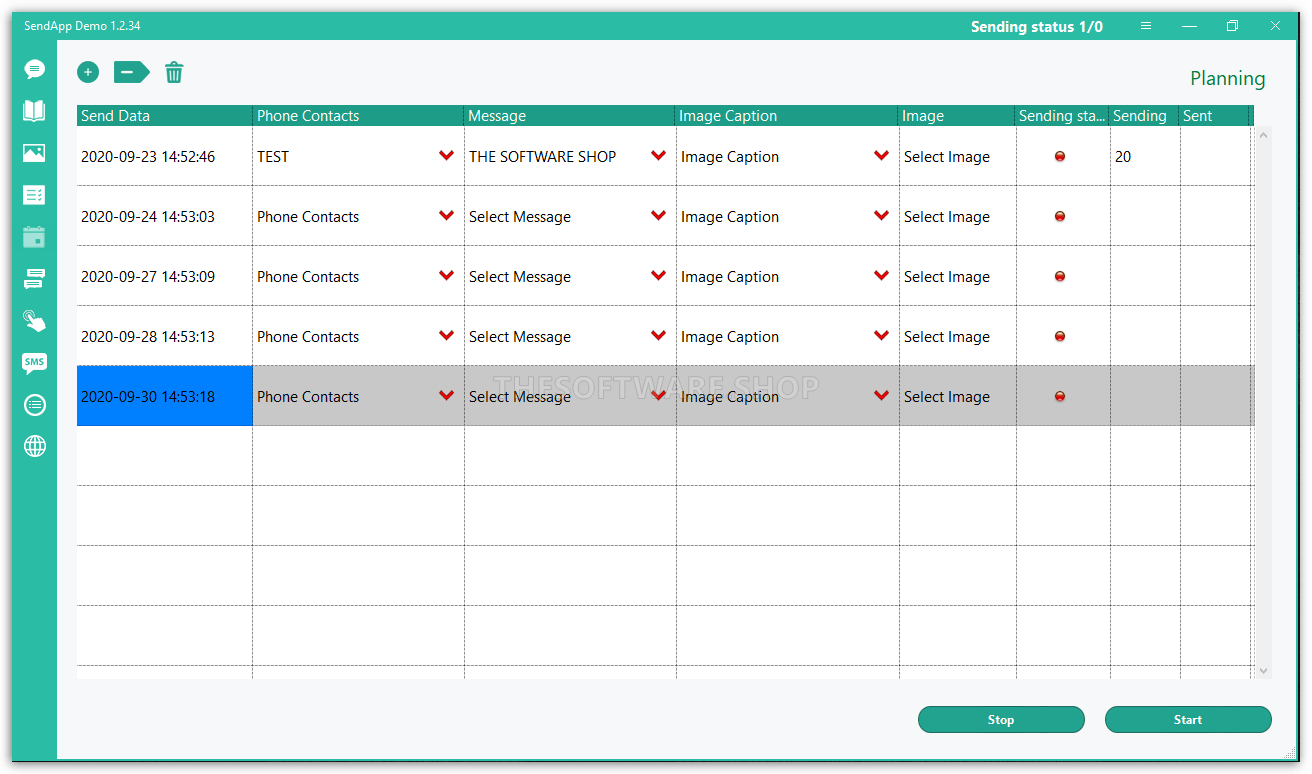Click the sending status indicator for the TEST row
The image size is (1312, 774).
click(1060, 156)
